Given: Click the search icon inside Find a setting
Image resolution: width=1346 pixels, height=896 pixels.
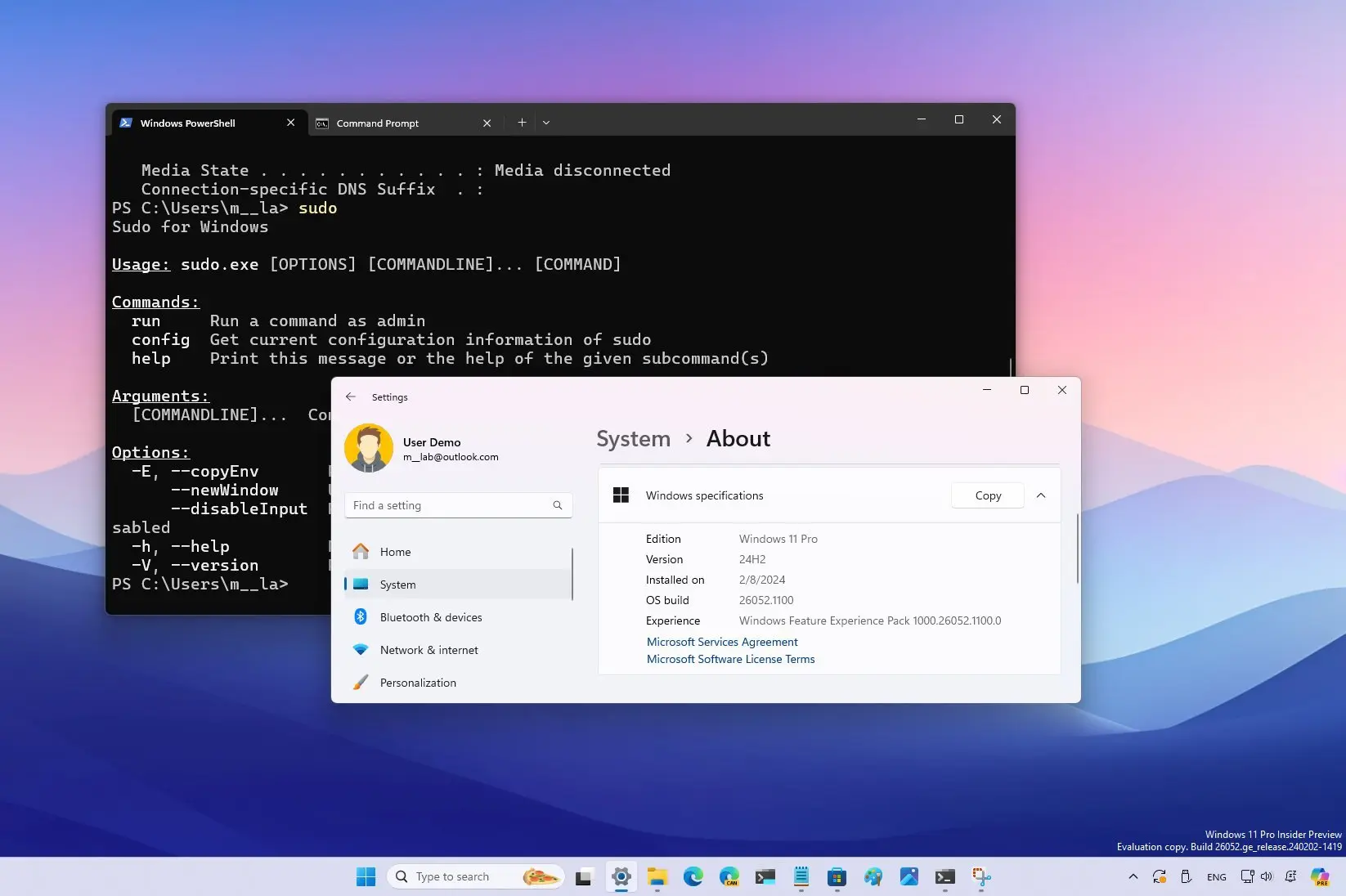Looking at the screenshot, I should pyautogui.click(x=557, y=505).
